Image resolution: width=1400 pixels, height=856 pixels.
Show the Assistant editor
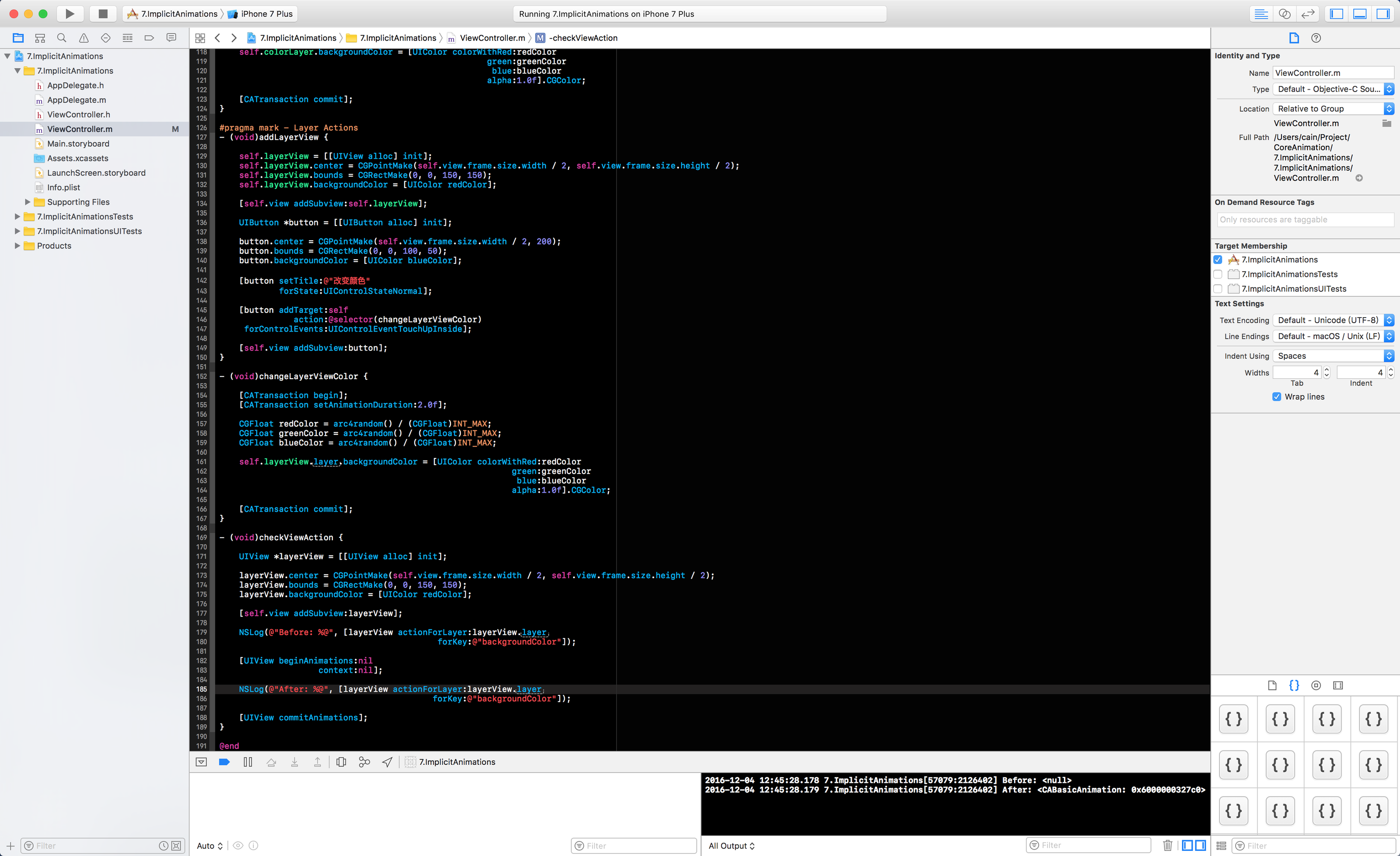click(1285, 13)
